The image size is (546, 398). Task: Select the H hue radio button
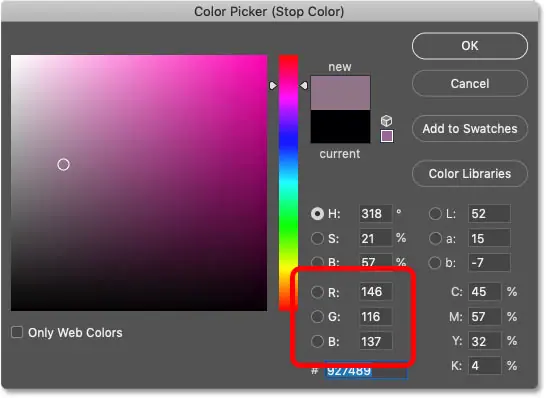(317, 214)
